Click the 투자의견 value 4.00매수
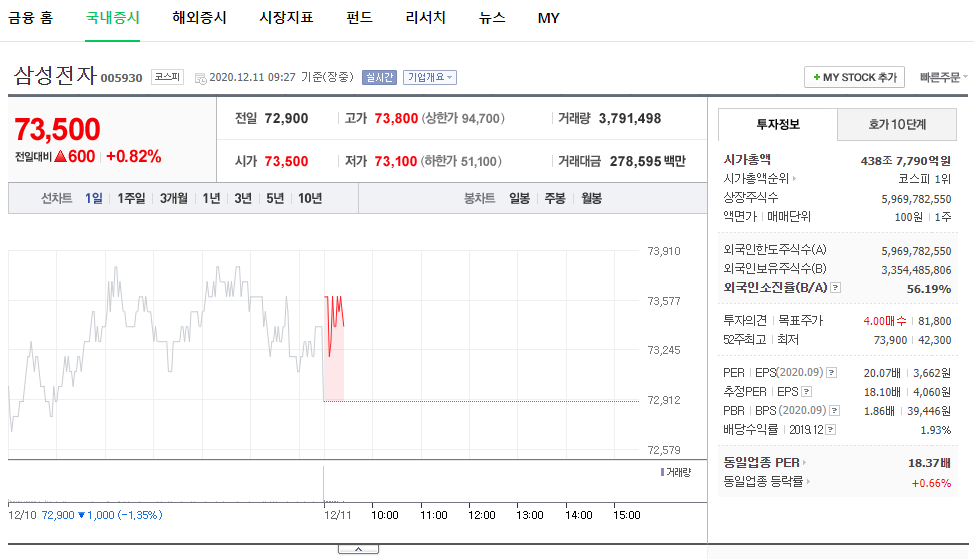The image size is (974, 559). 885,321
